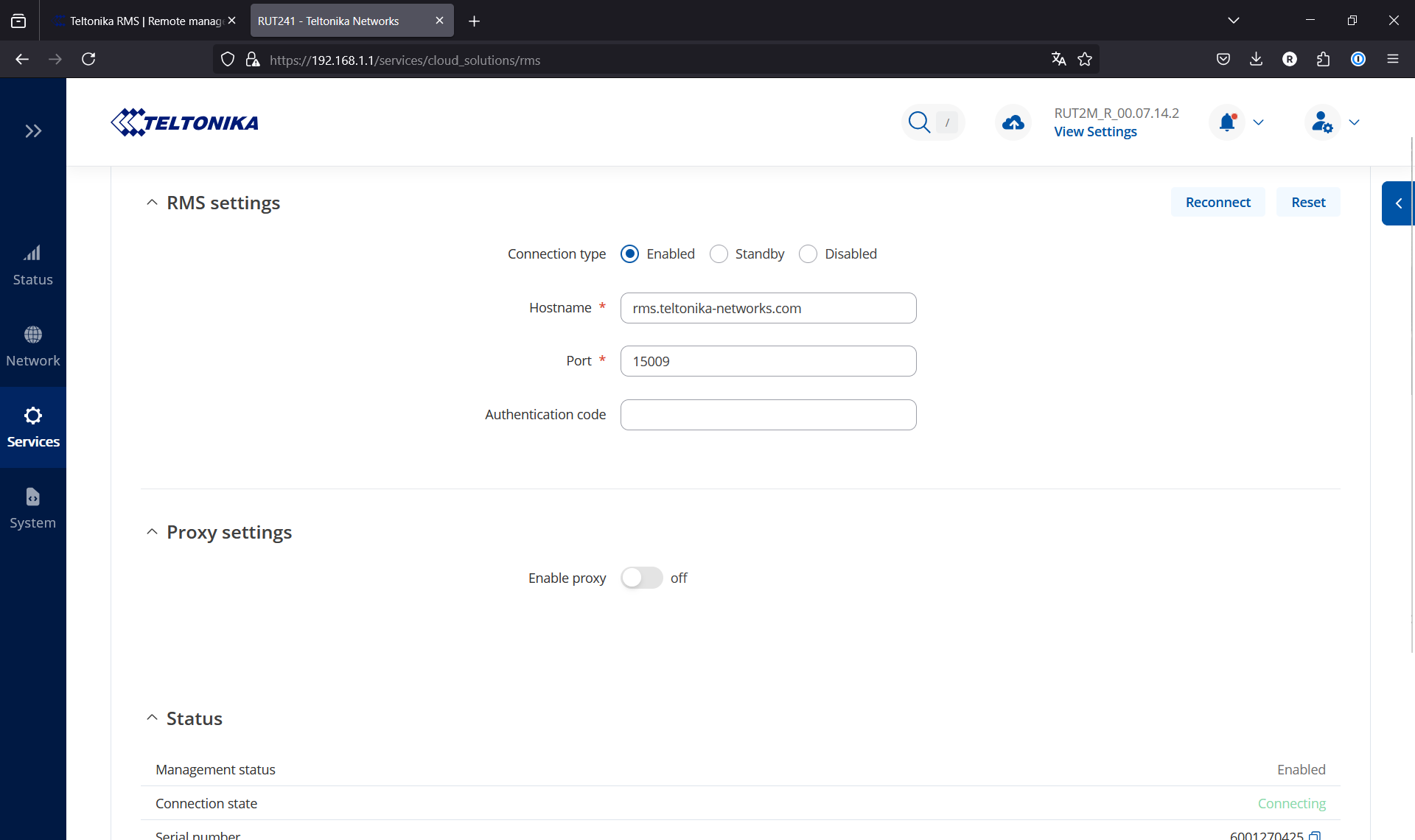This screenshot has width=1415, height=840.
Task: Open the Network menu in sidebar
Action: click(33, 347)
